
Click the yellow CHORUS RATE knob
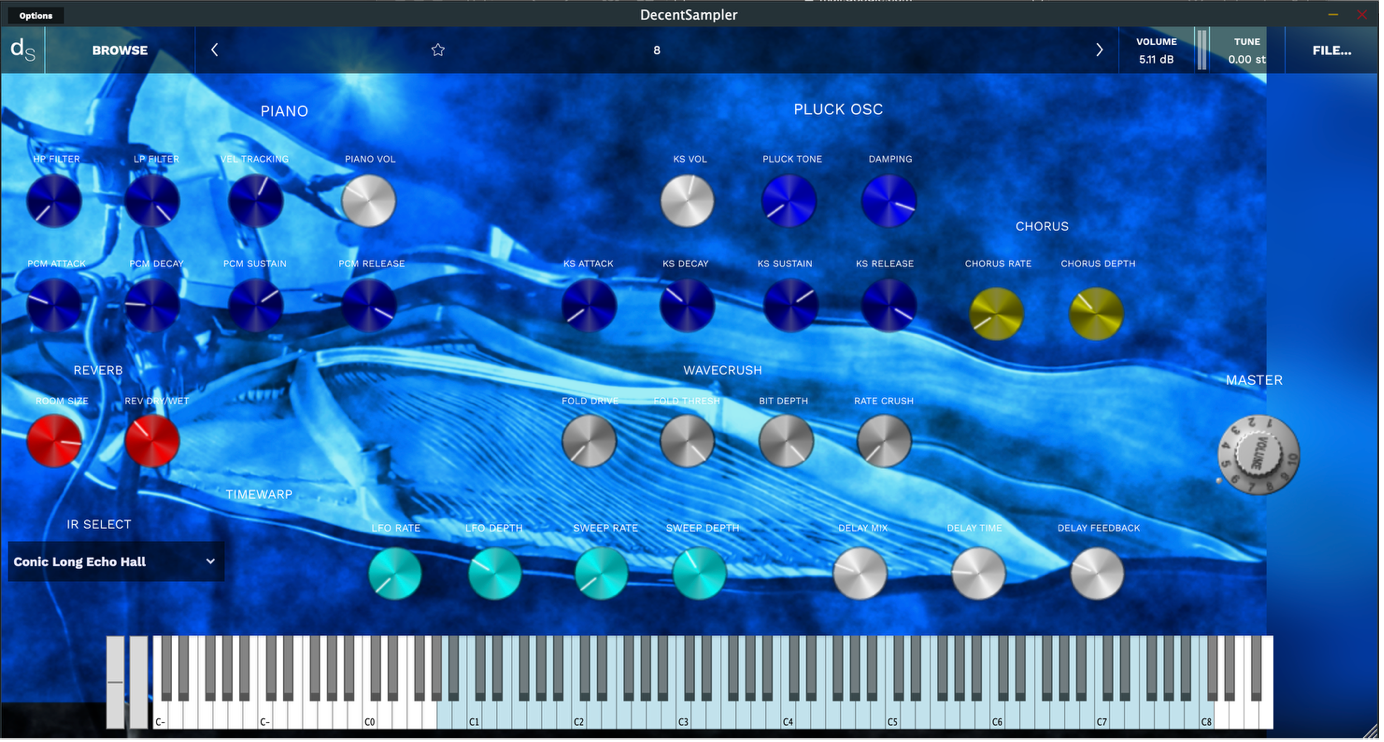tap(997, 314)
